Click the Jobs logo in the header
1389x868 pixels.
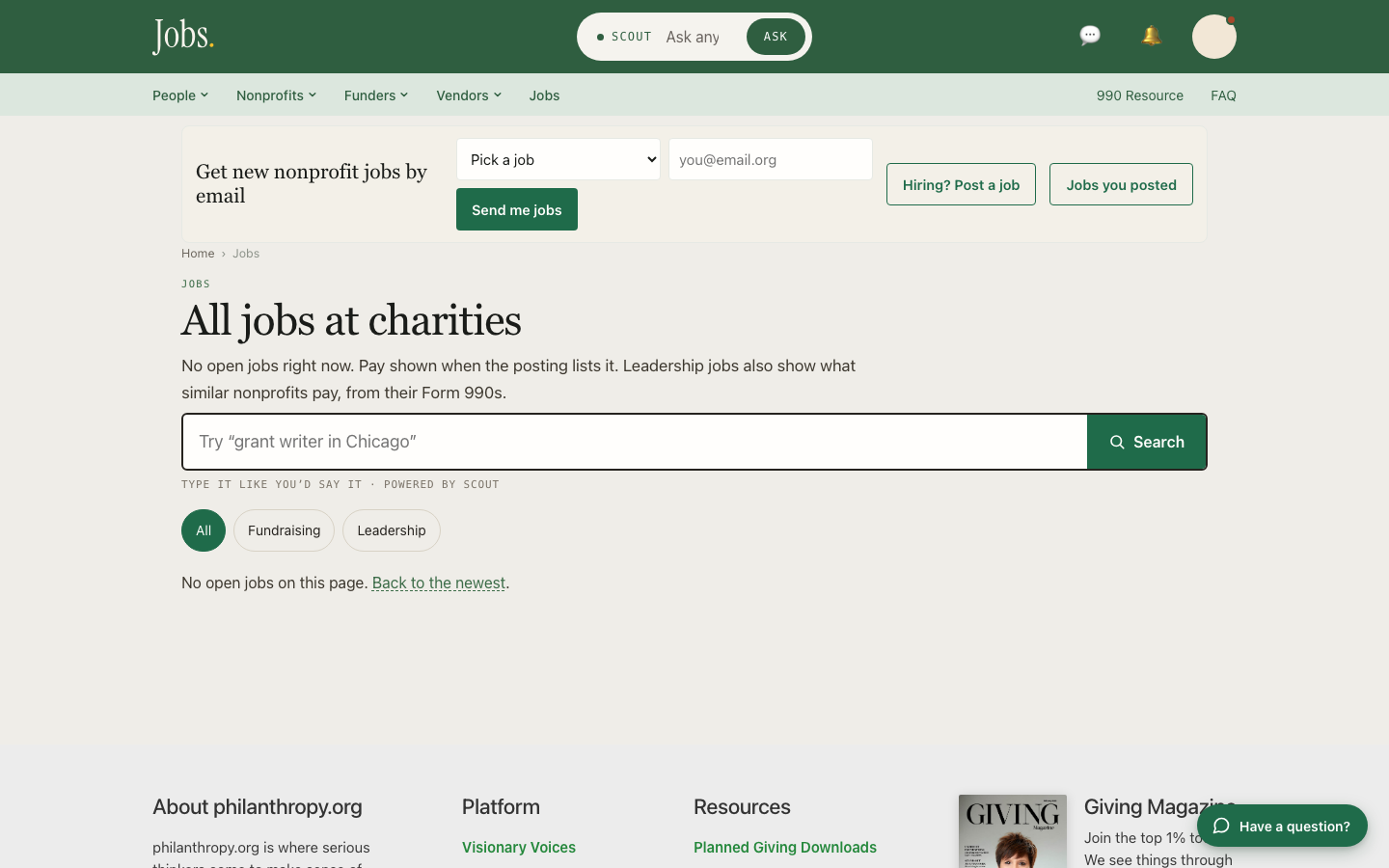pyautogui.click(x=183, y=36)
